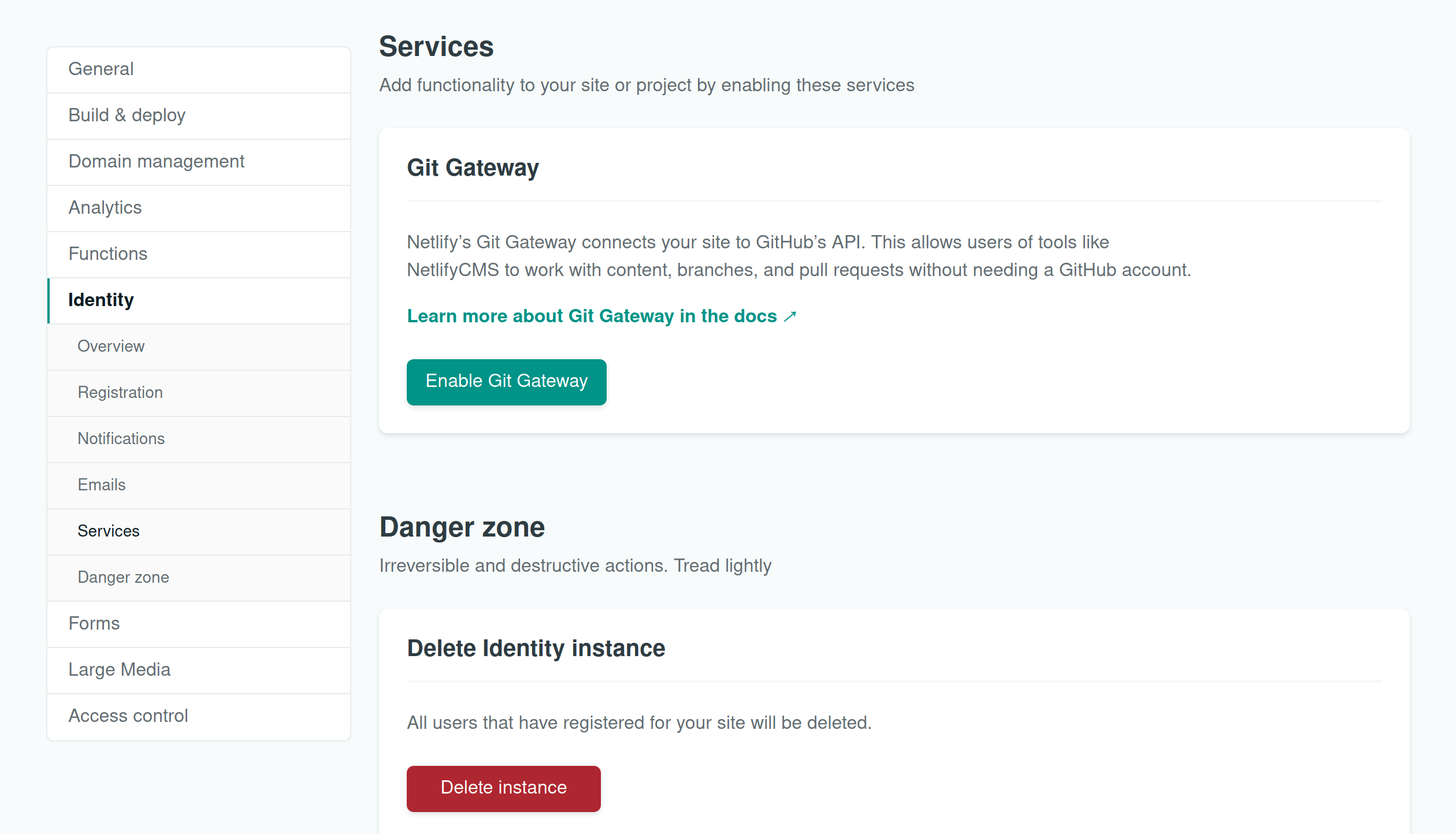Select the Services subsection in the sidebar

(109, 531)
